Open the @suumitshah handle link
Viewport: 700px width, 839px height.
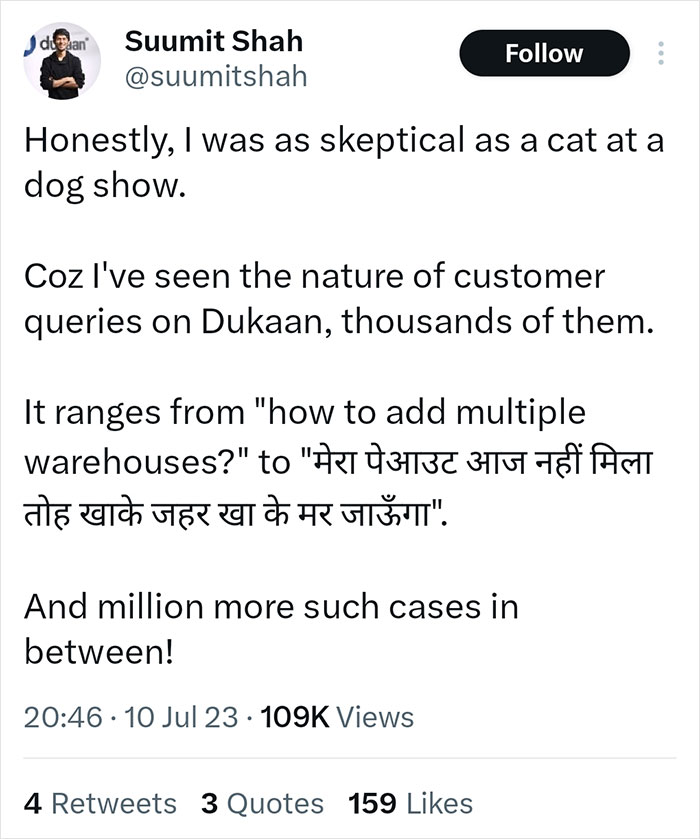coord(216,77)
